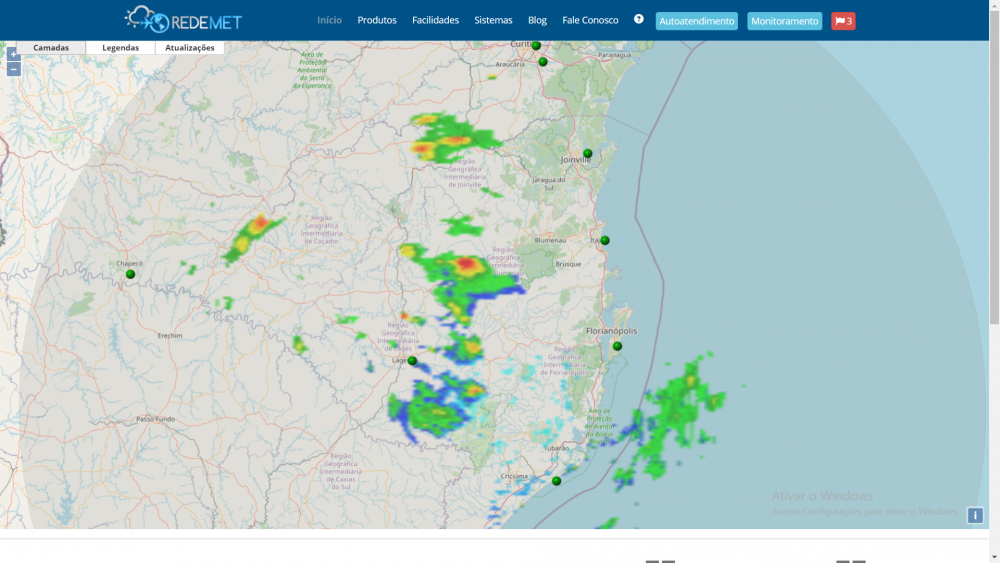Zoom out of the map

click(x=13, y=69)
